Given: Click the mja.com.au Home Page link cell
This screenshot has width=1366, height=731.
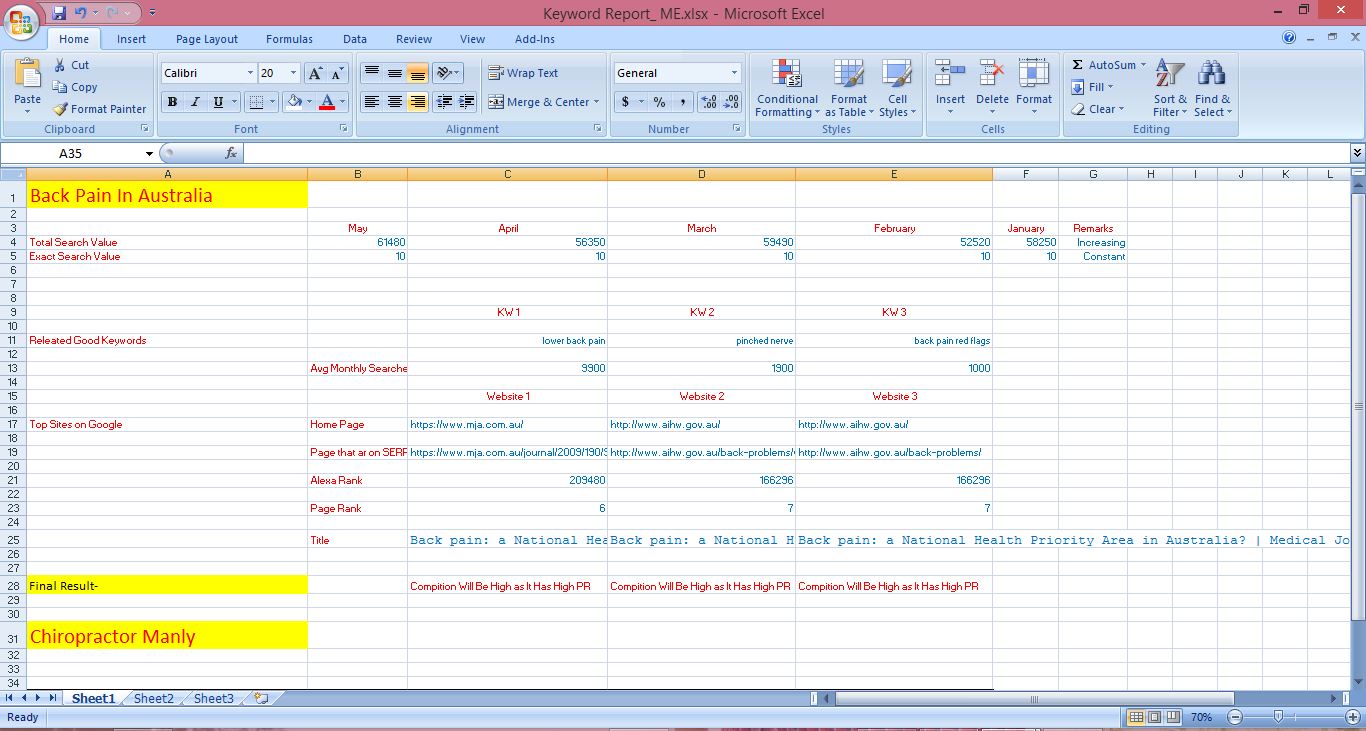Looking at the screenshot, I should click(507, 424).
